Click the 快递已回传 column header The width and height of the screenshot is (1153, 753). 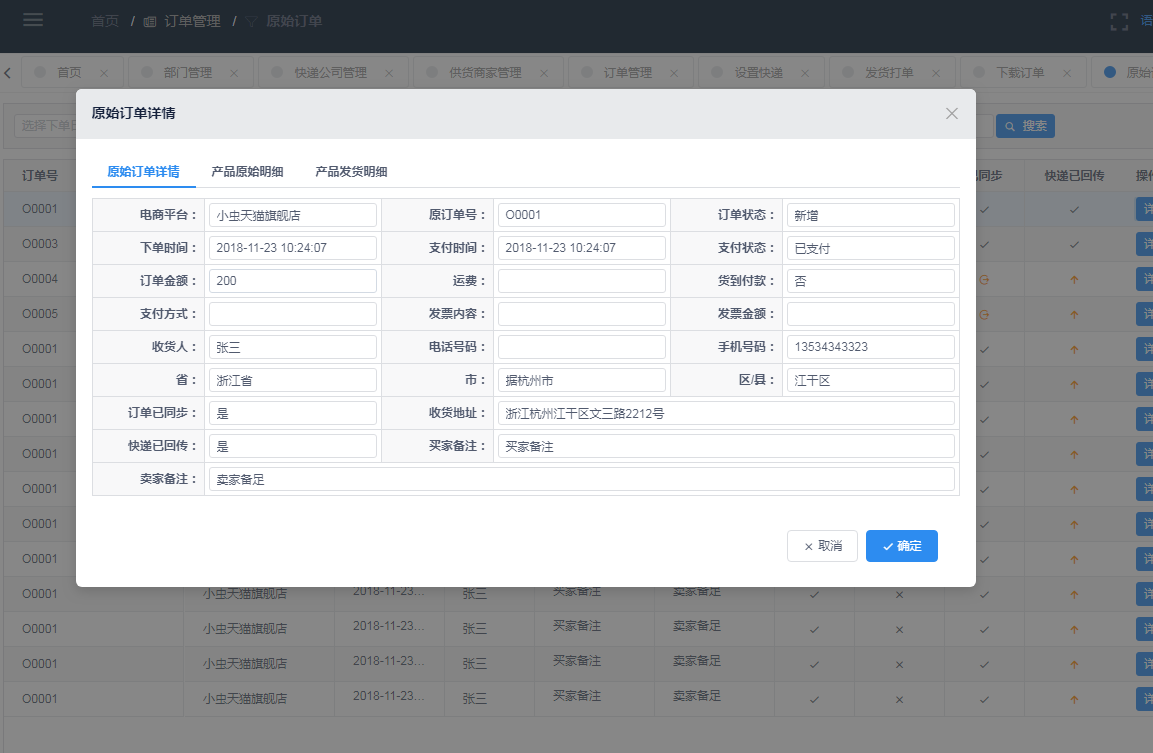coord(1074,176)
